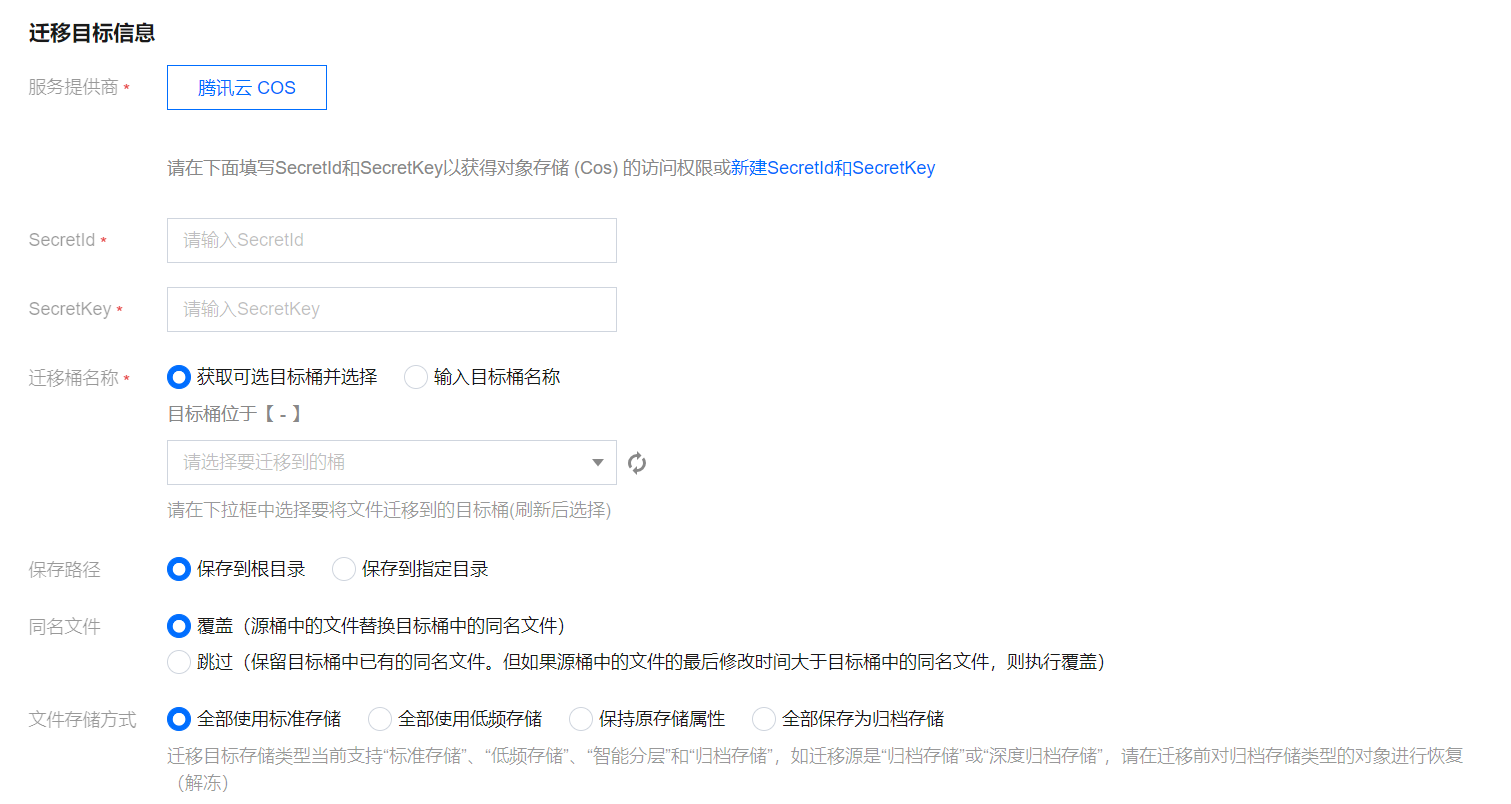The width and height of the screenshot is (1511, 804).
Task: Choose 全部保存为归档存储 storage option
Action: 764,719
